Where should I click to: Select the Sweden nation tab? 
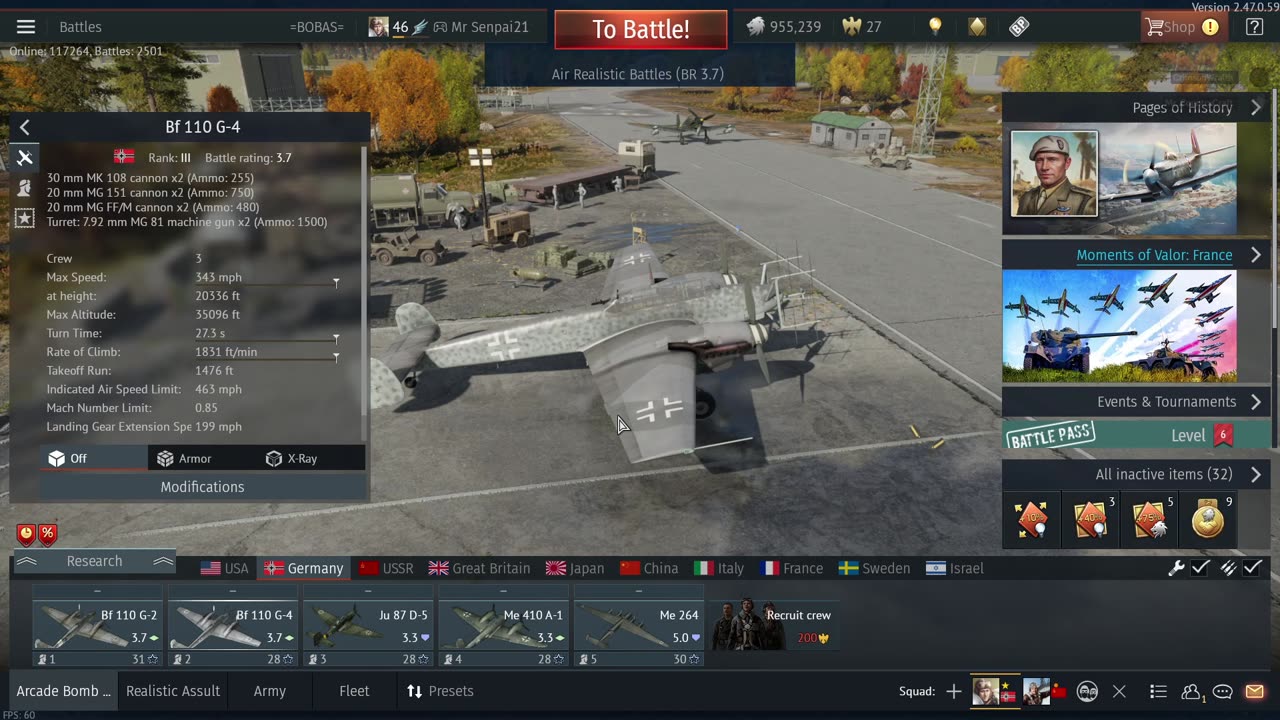coord(874,568)
